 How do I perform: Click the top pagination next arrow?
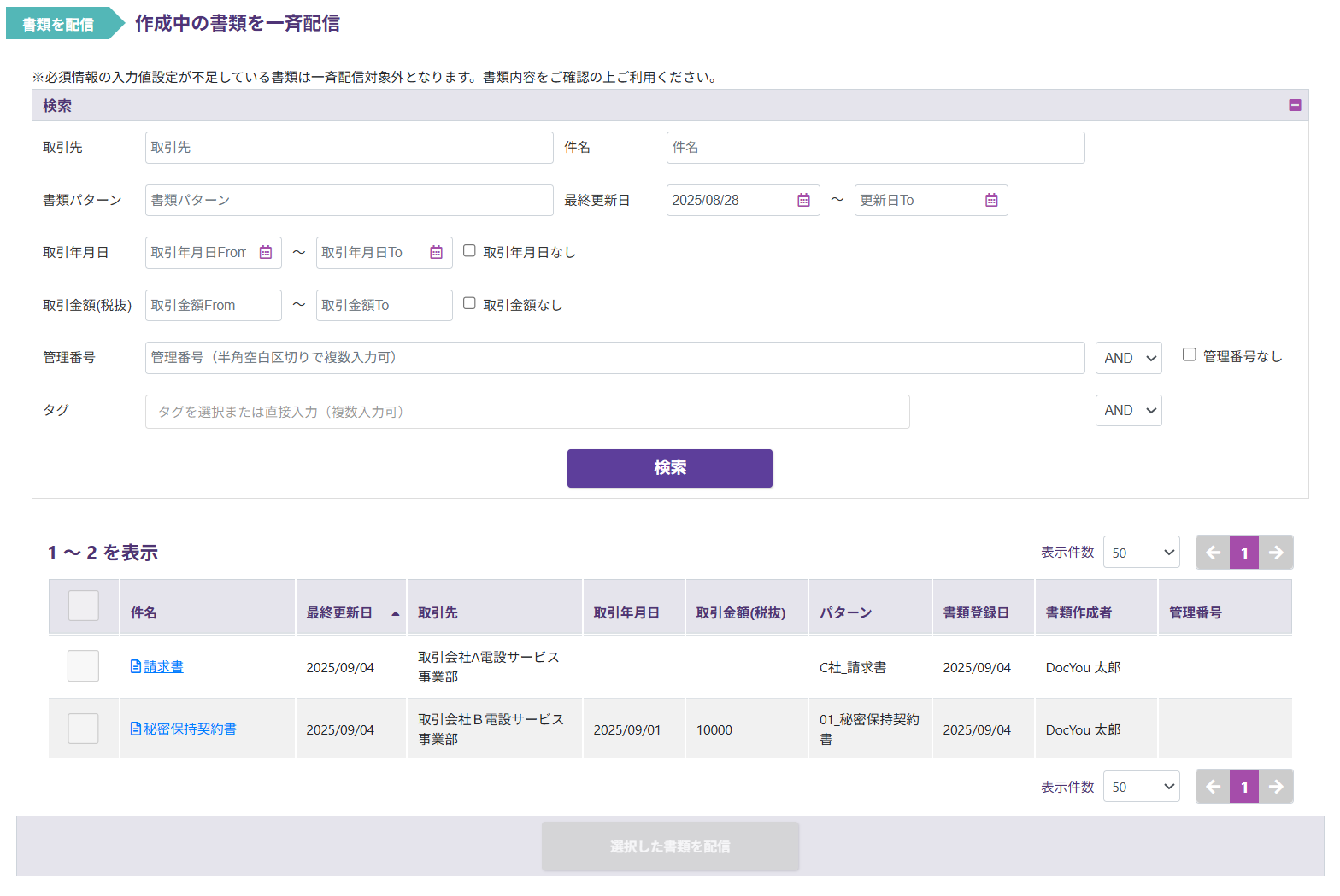tap(1276, 553)
